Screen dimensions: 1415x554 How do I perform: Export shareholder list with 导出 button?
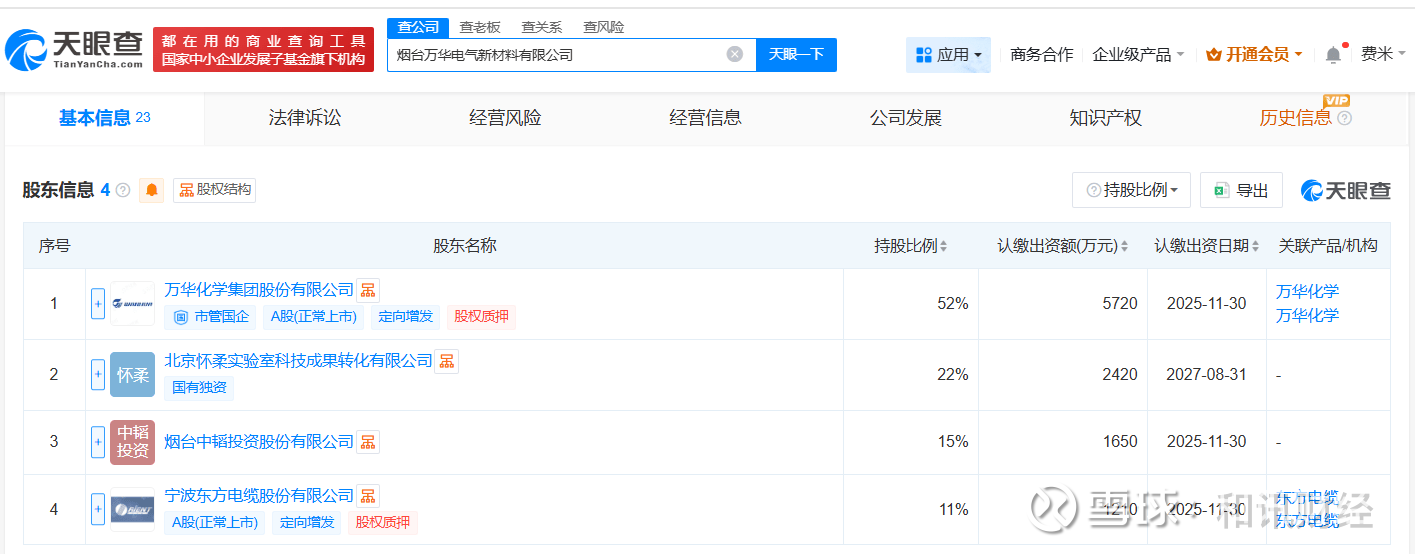tap(1241, 190)
